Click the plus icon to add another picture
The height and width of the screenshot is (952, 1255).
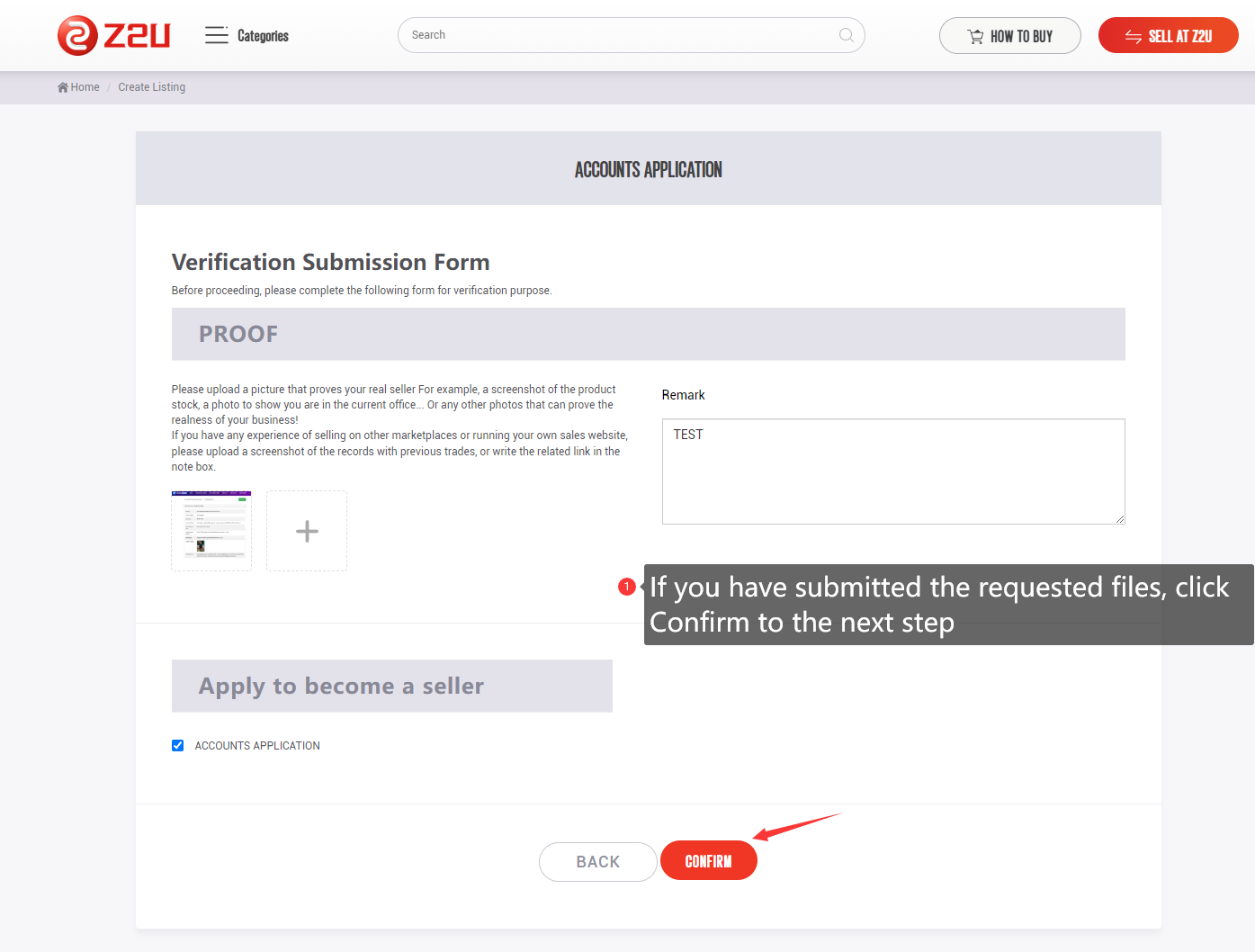point(307,531)
